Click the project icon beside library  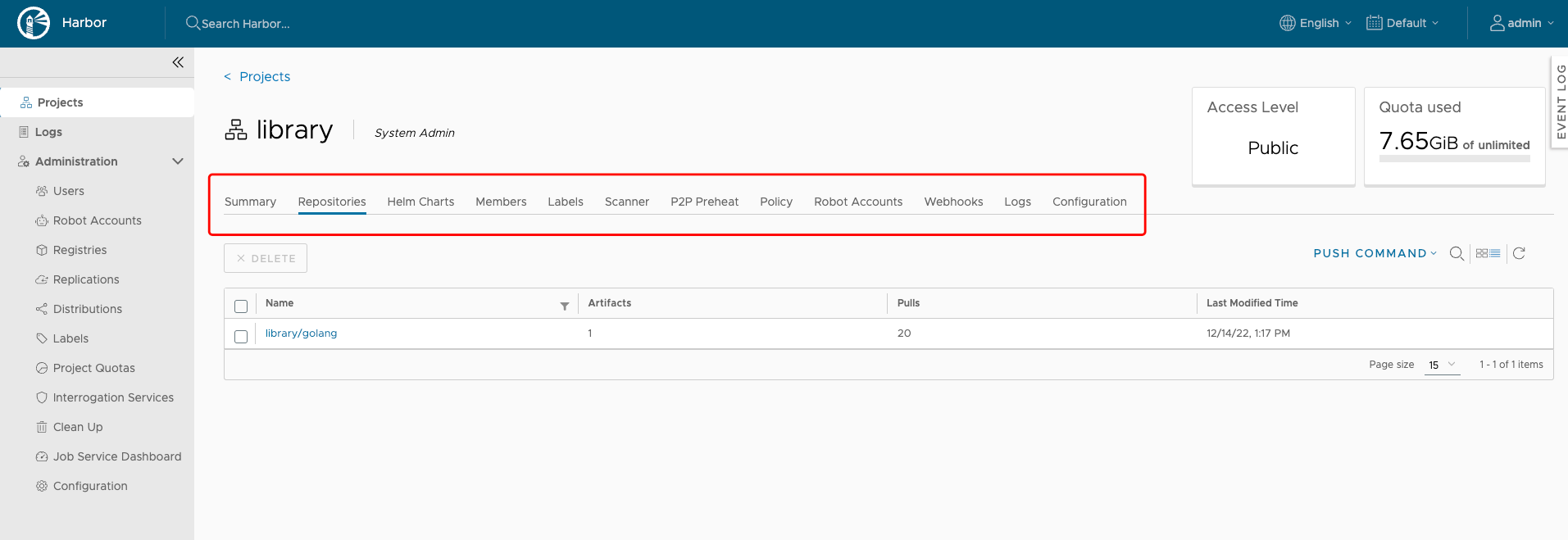[236, 129]
